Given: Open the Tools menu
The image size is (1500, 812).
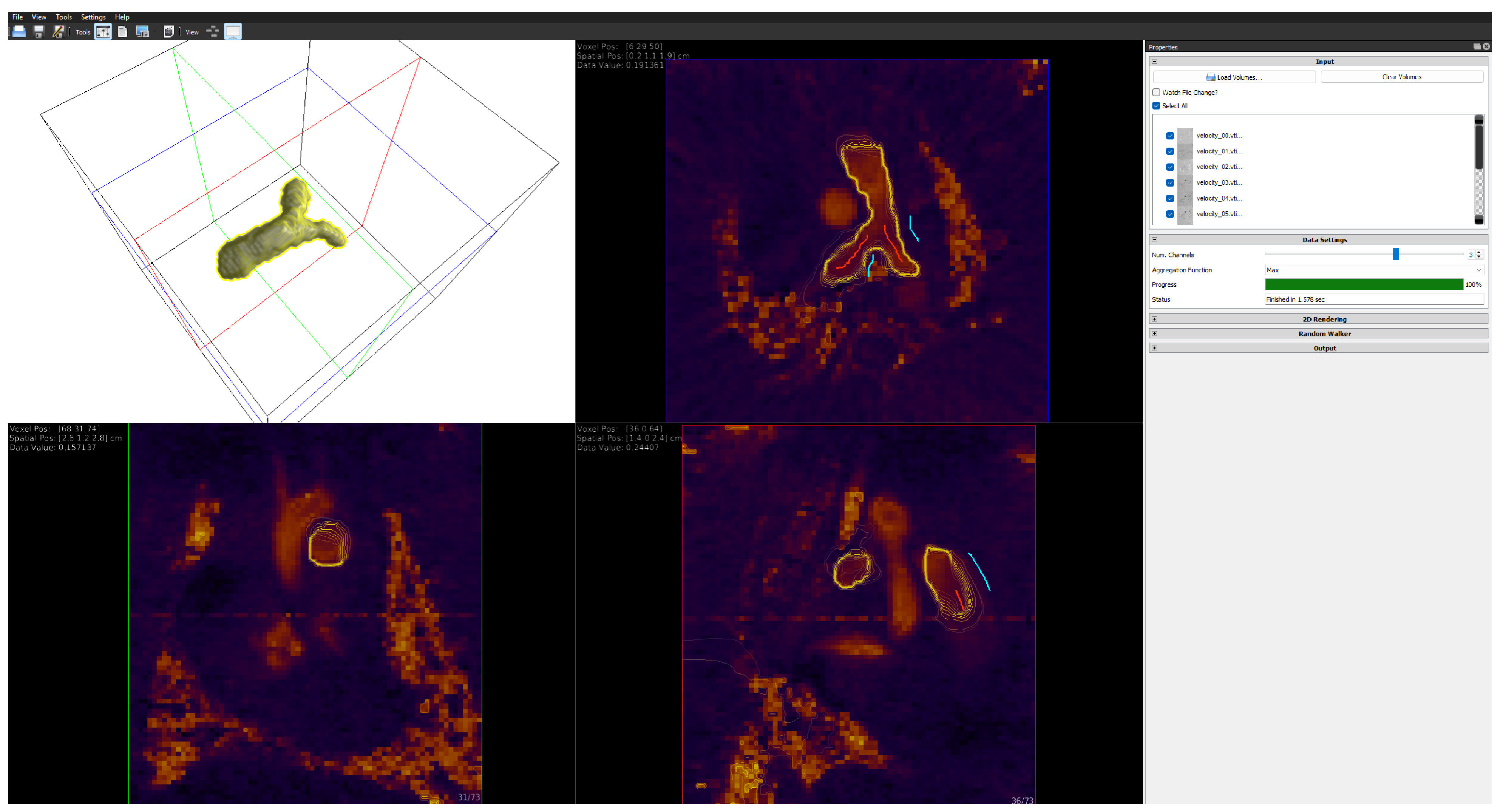Looking at the screenshot, I should click(x=63, y=17).
